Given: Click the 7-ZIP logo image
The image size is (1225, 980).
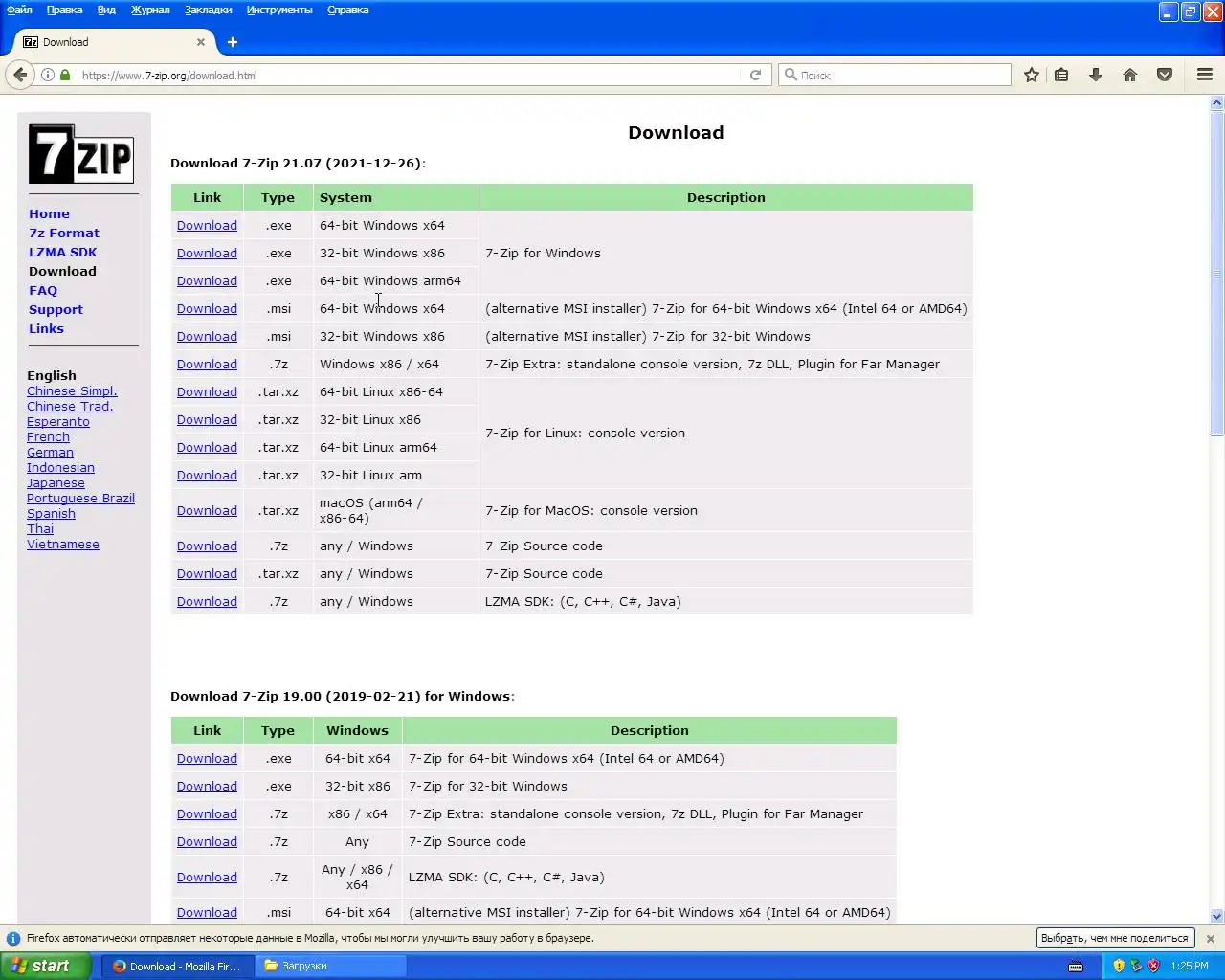Looking at the screenshot, I should click(x=81, y=153).
